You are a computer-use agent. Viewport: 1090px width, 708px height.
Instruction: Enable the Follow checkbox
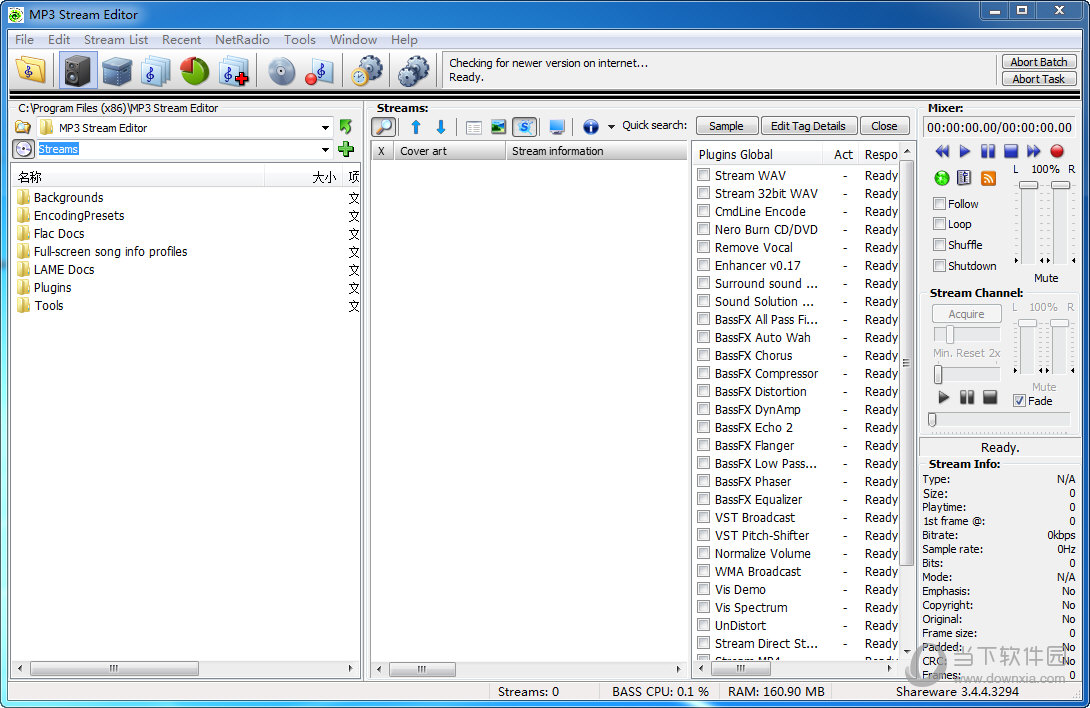tap(940, 204)
